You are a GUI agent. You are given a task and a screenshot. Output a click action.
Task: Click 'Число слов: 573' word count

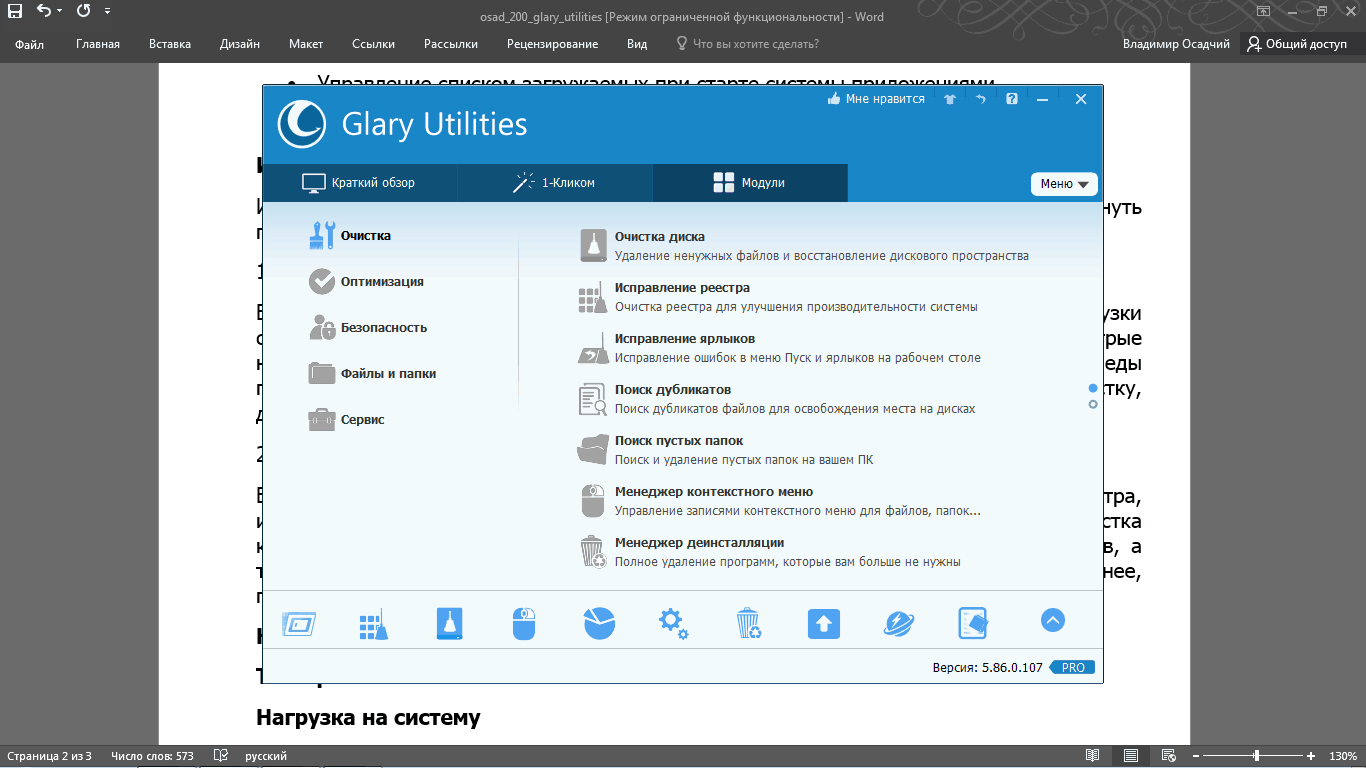(152, 756)
